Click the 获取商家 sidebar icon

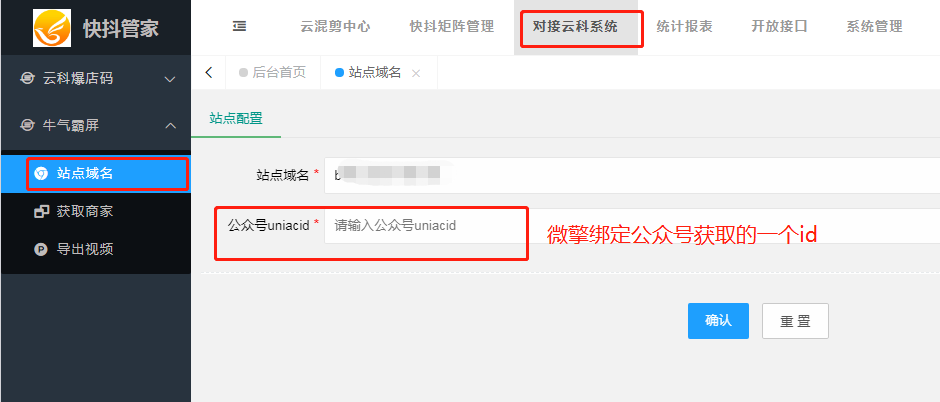[41, 211]
